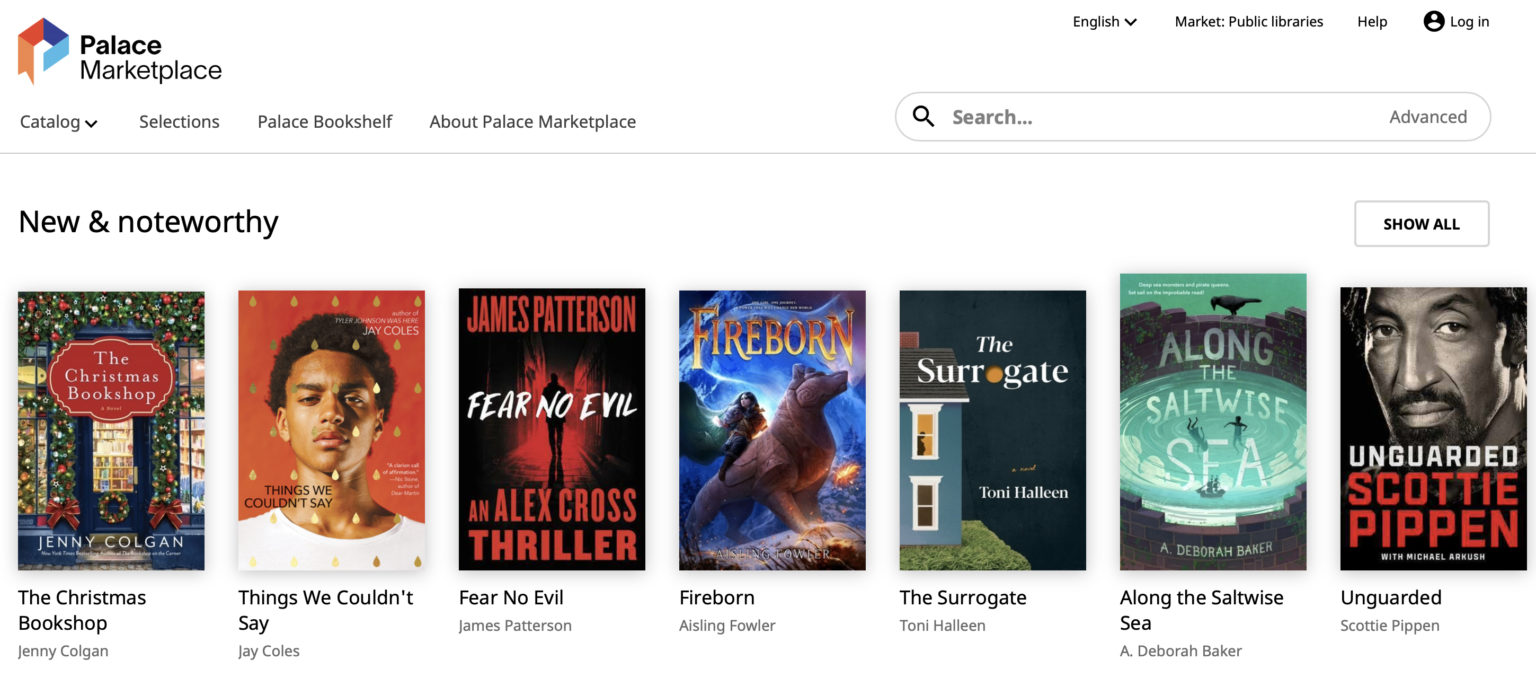The height and width of the screenshot is (686, 1536).
Task: Open About Palace Marketplace page
Action: click(532, 122)
